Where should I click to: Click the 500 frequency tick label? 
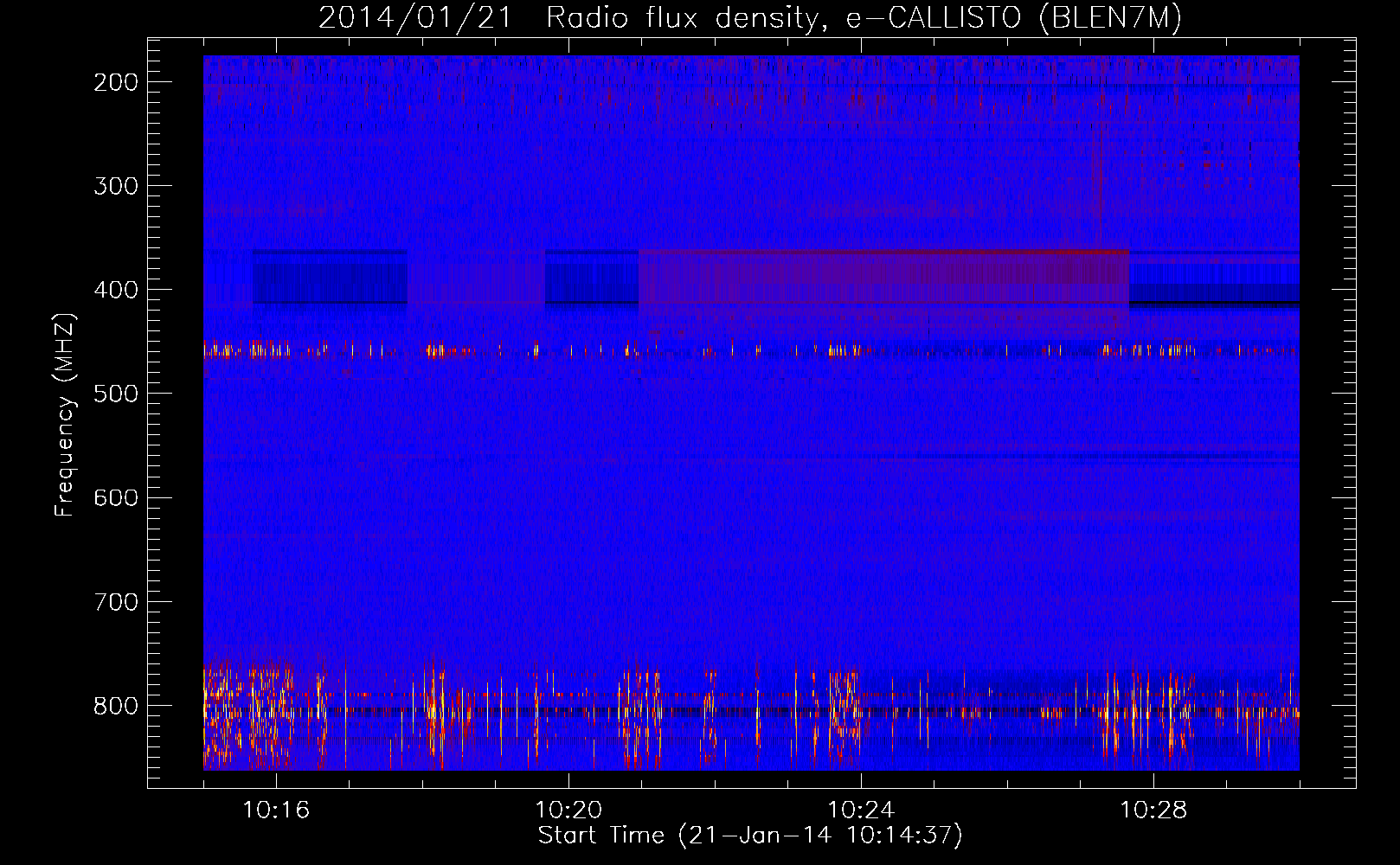[116, 394]
